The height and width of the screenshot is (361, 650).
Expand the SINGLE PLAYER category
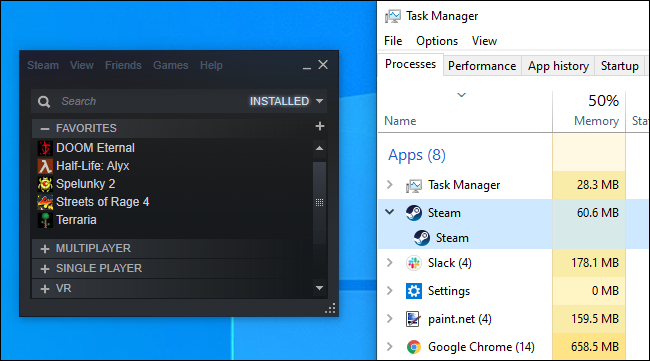[x=45, y=269]
